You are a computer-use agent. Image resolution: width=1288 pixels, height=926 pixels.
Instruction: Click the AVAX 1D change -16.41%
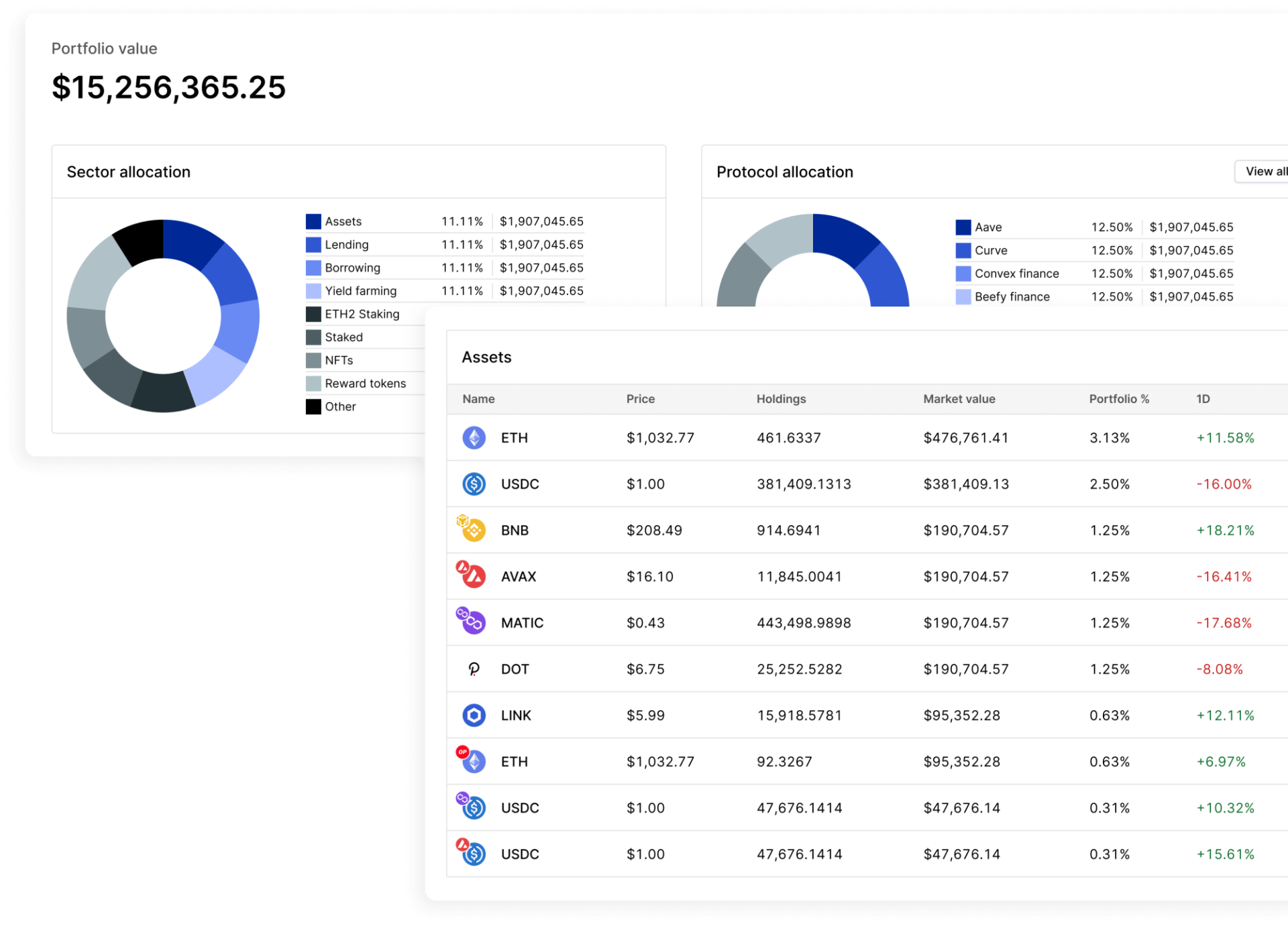(x=1224, y=577)
